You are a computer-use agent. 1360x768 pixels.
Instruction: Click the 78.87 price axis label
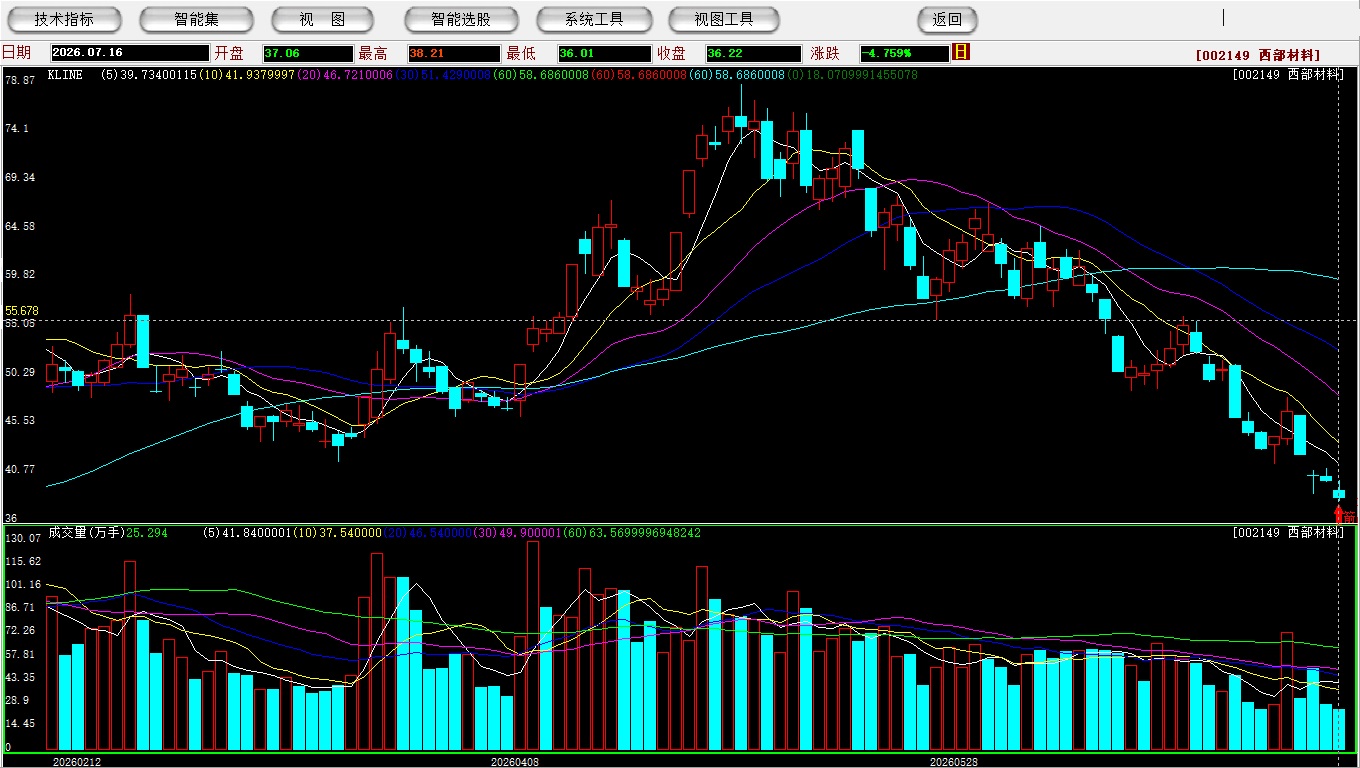(x=20, y=80)
